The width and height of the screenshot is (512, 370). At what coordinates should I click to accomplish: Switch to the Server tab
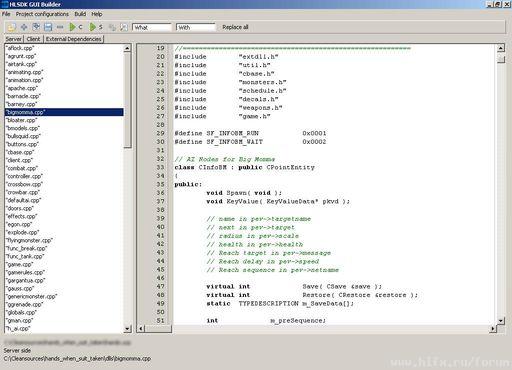[13, 39]
